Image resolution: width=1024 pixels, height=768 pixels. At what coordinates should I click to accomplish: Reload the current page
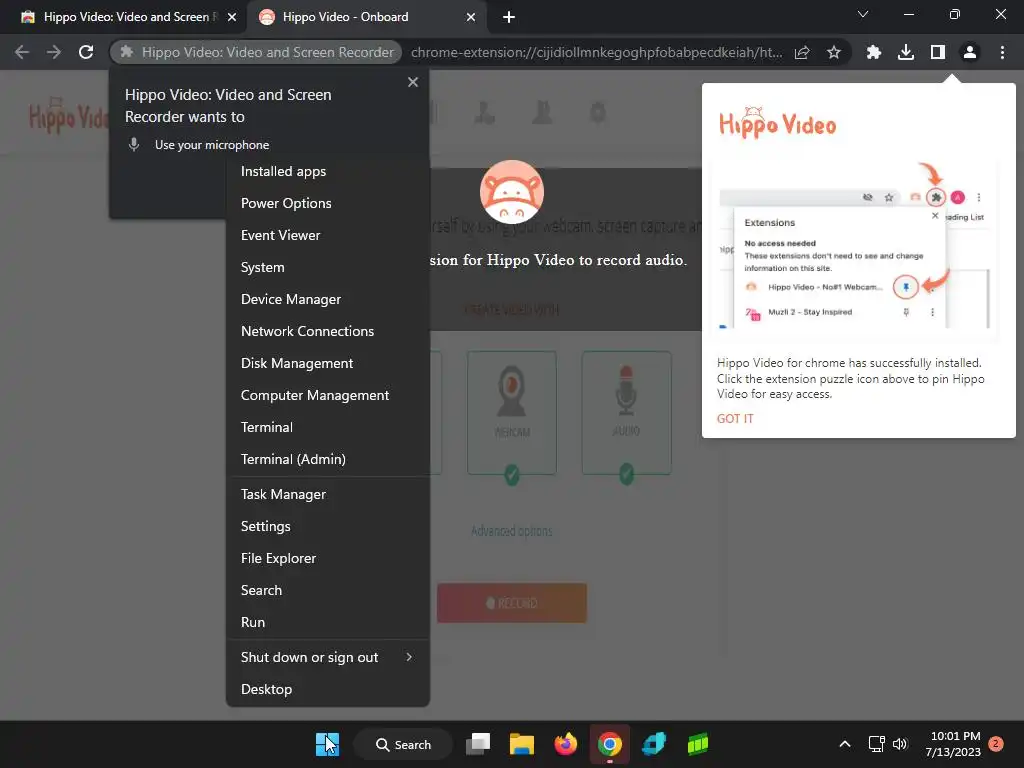(x=86, y=52)
